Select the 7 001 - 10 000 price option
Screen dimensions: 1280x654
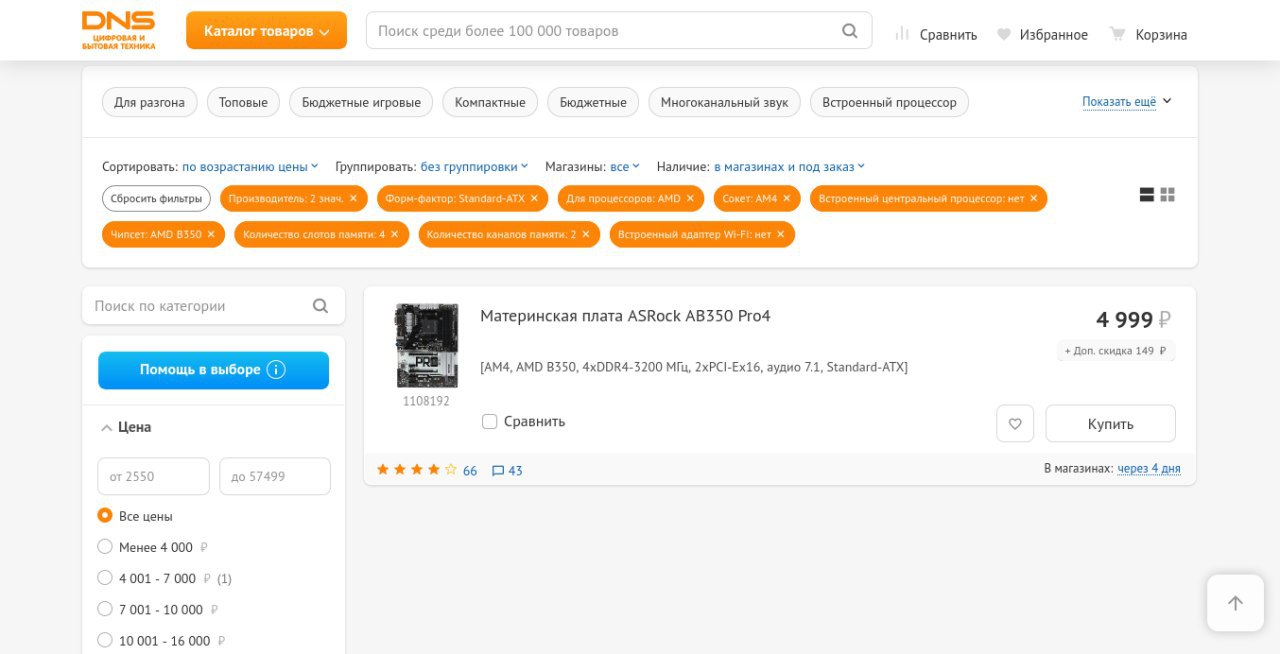pos(105,609)
